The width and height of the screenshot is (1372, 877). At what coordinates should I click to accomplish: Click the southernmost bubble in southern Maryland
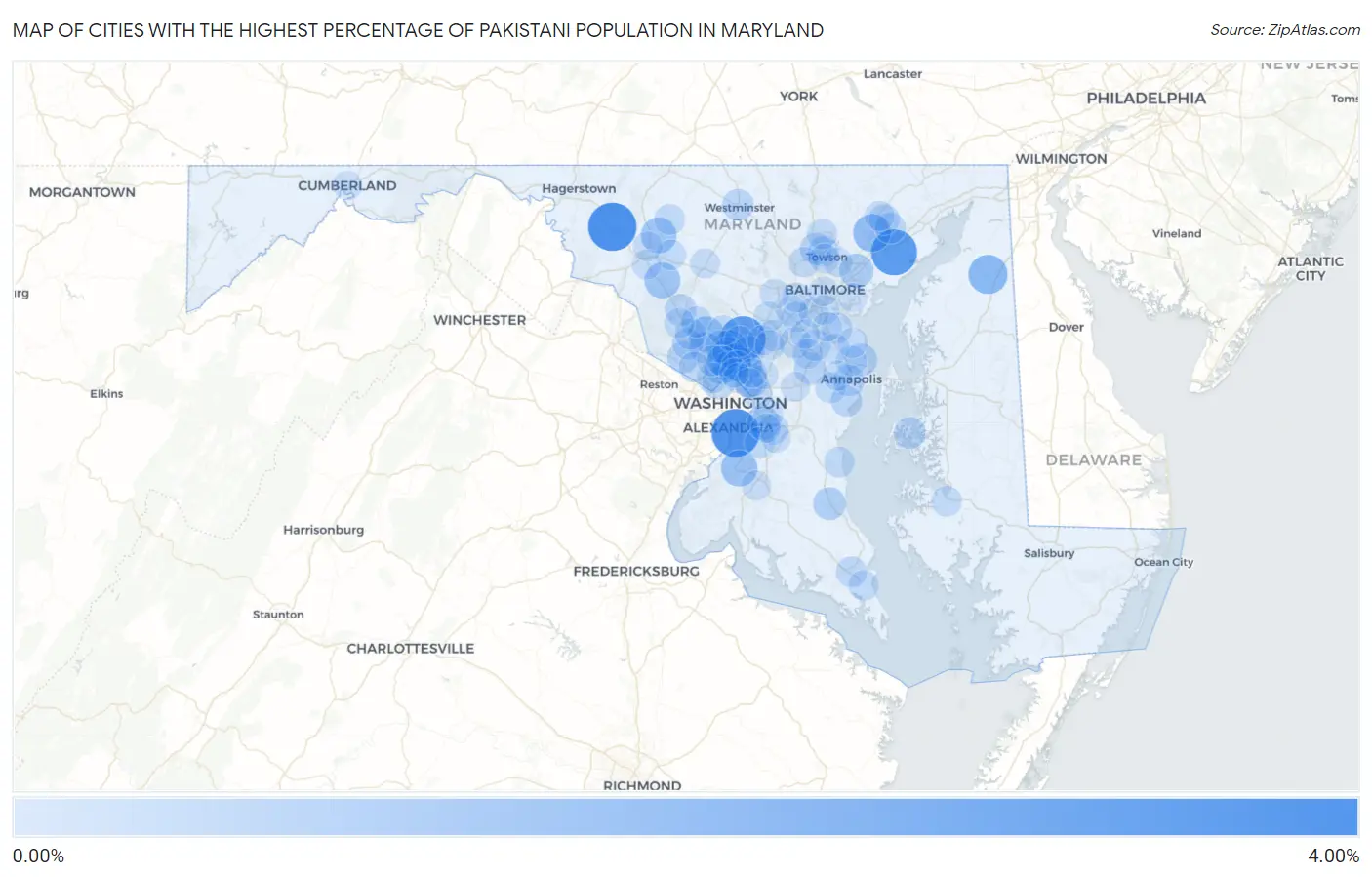tap(863, 585)
